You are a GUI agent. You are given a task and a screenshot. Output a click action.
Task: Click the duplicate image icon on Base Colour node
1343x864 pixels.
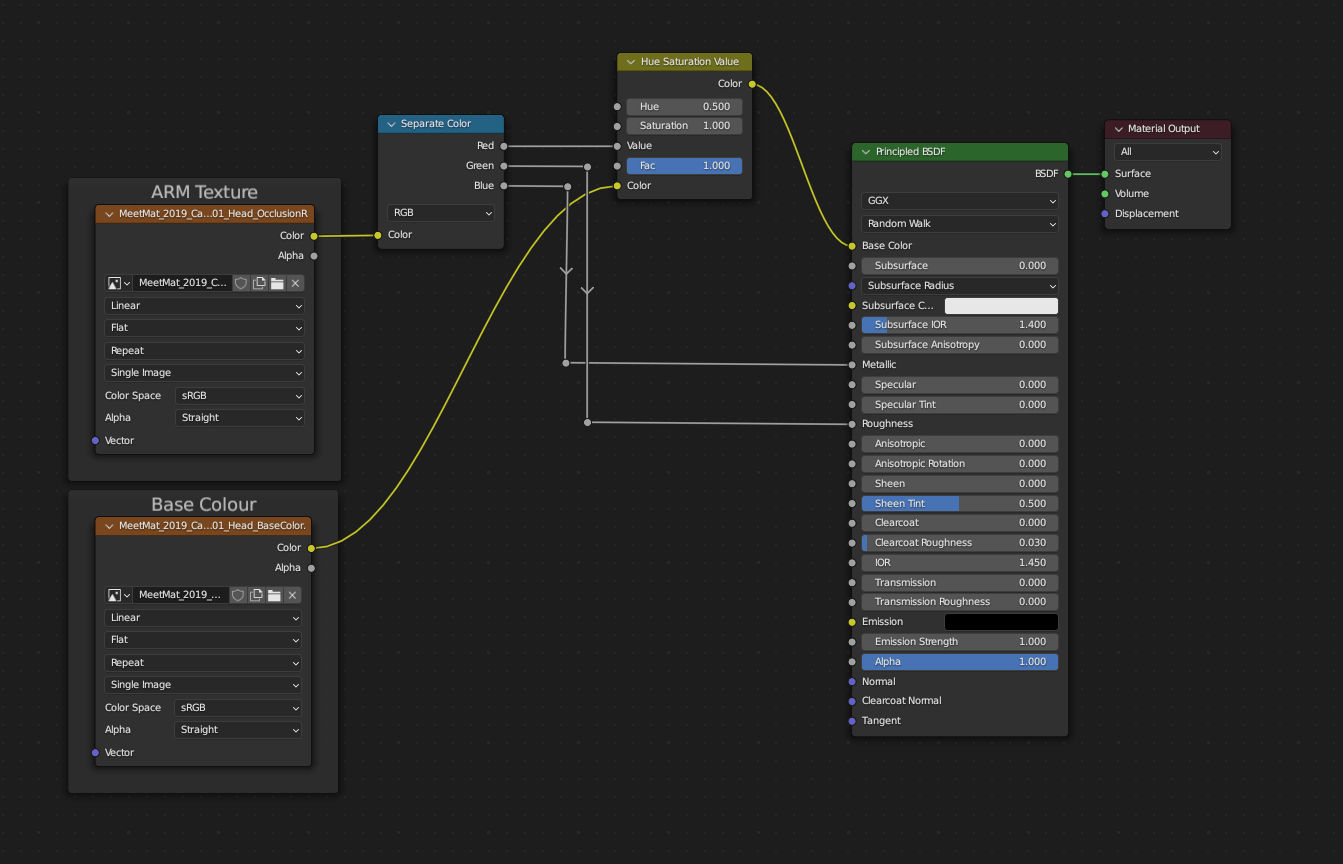[256, 595]
